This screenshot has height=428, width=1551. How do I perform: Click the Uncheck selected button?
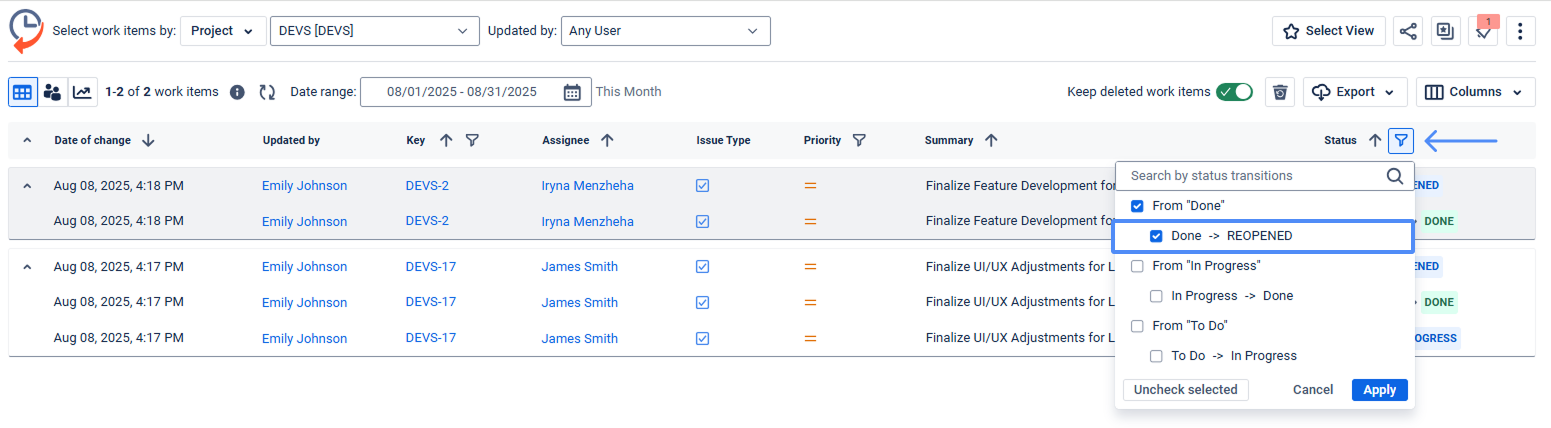[1185, 390]
